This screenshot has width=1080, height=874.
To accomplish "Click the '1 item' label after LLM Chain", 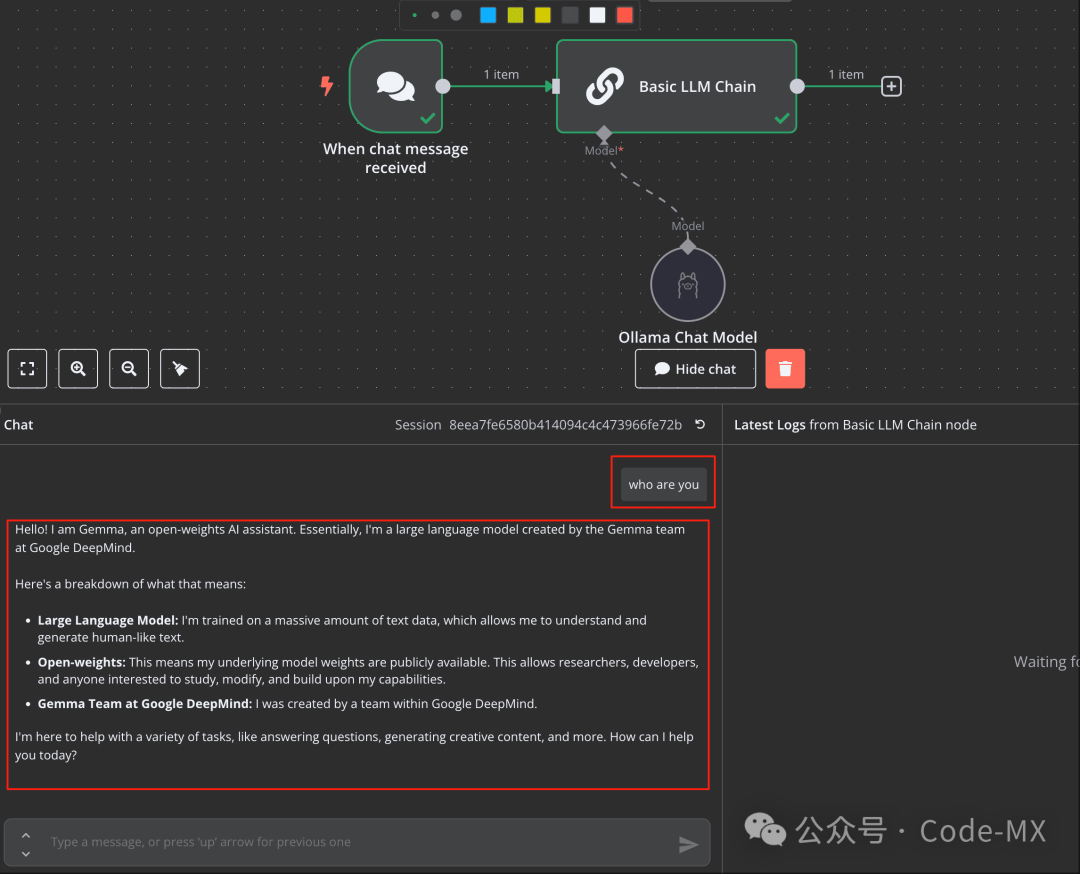I will [x=846, y=74].
